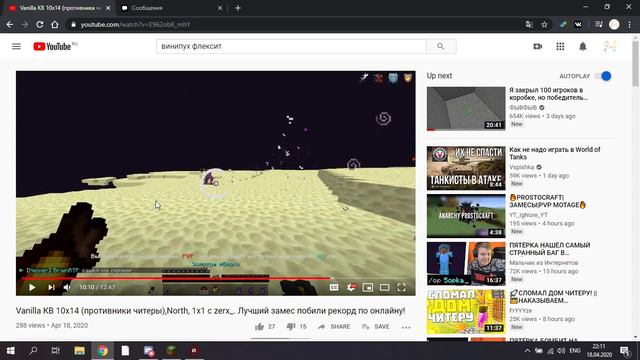This screenshot has width=640, height=360.
Task: Play the video
Action: coord(32,287)
